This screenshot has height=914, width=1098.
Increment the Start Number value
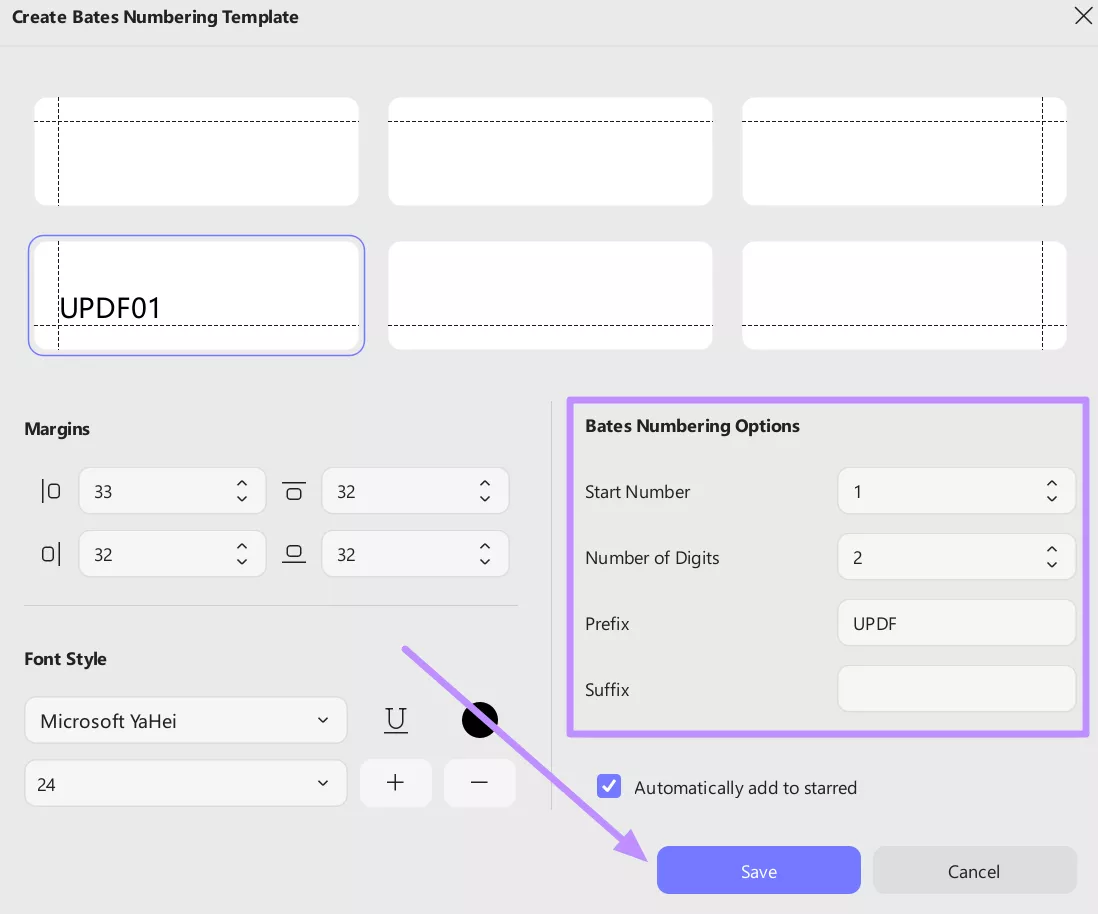1052,484
